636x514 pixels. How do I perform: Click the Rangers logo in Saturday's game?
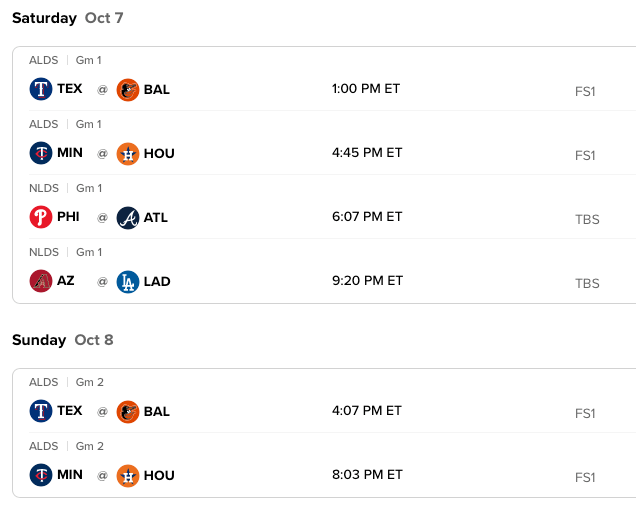click(x=40, y=89)
